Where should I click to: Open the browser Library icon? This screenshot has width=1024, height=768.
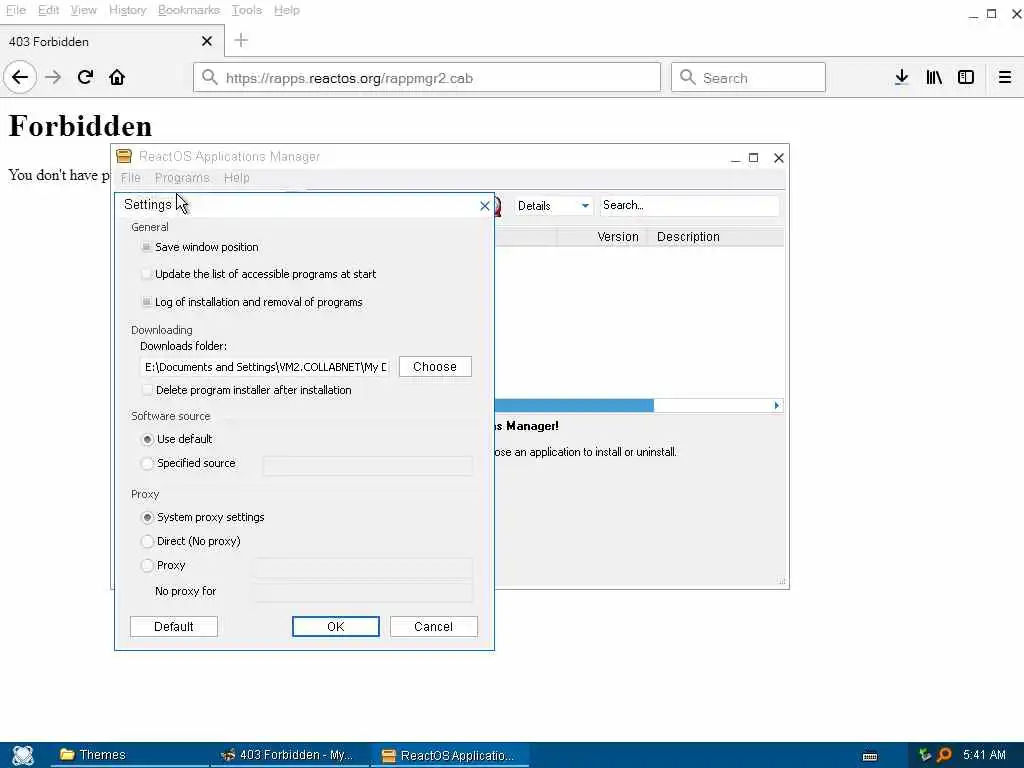(x=934, y=78)
